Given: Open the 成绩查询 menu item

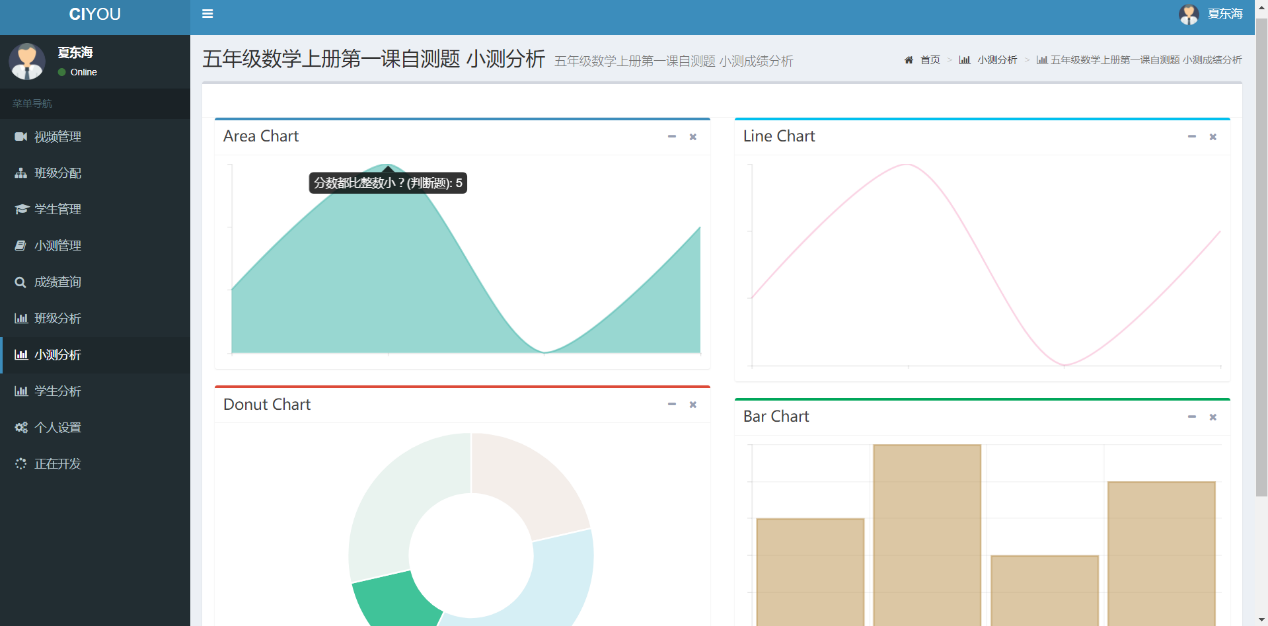Looking at the screenshot, I should pyautogui.click(x=95, y=282).
